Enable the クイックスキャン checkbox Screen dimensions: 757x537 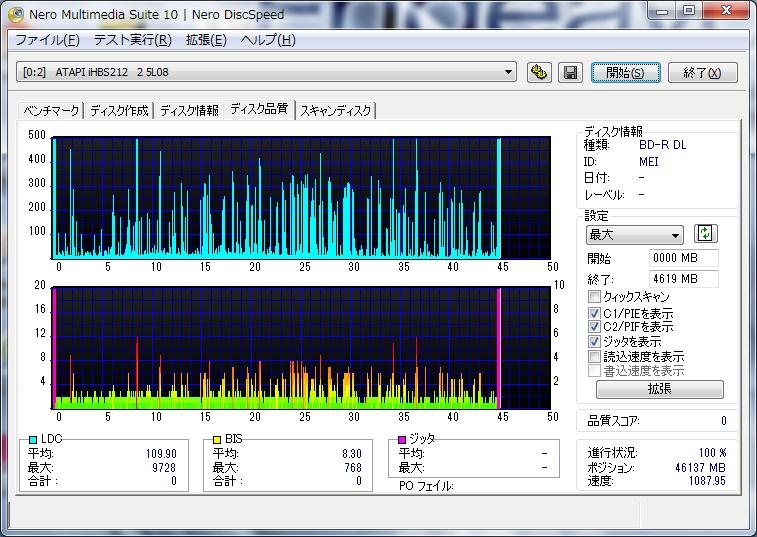tap(595, 297)
